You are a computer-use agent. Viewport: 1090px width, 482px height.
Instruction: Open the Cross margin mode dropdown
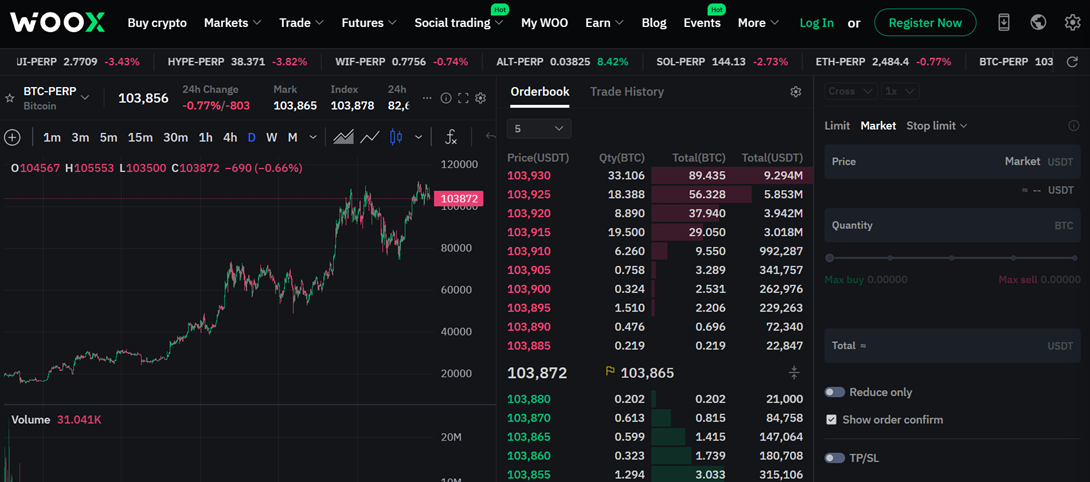click(851, 91)
